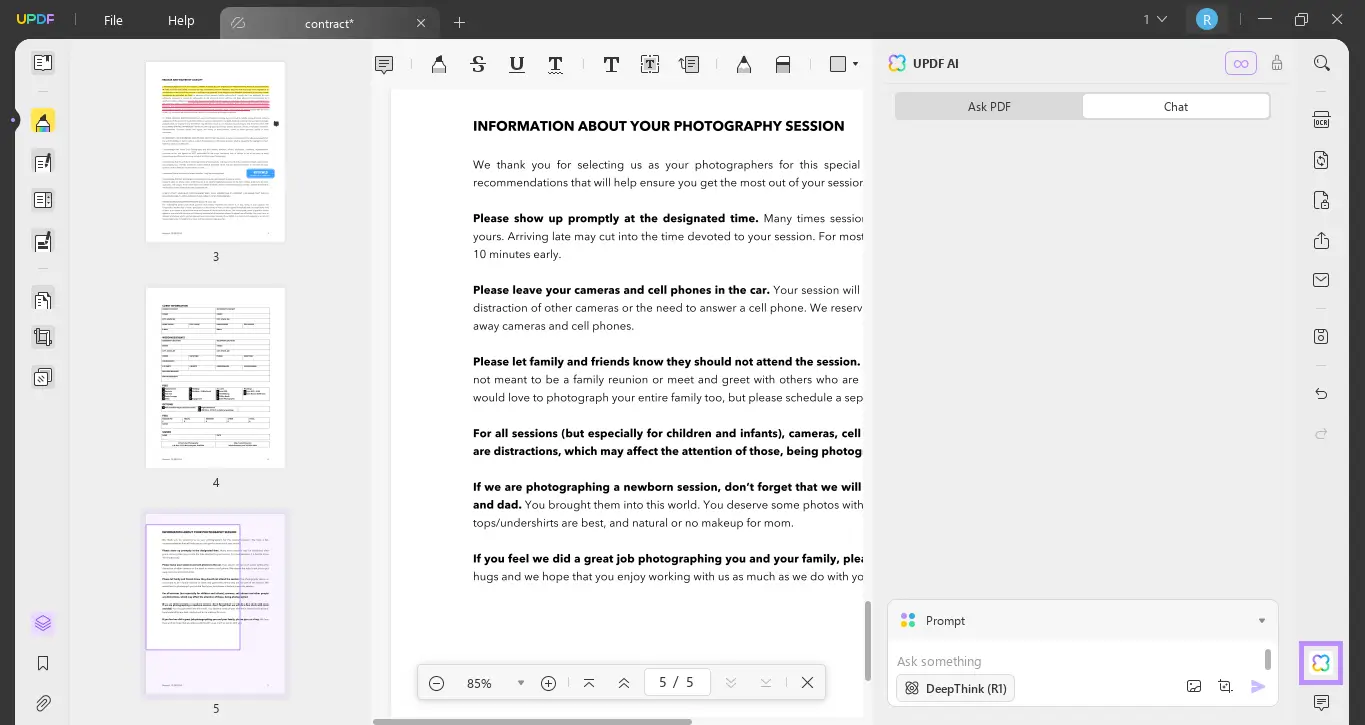Open the Search magnifier icon
The image size is (1365, 725).
(1322, 63)
